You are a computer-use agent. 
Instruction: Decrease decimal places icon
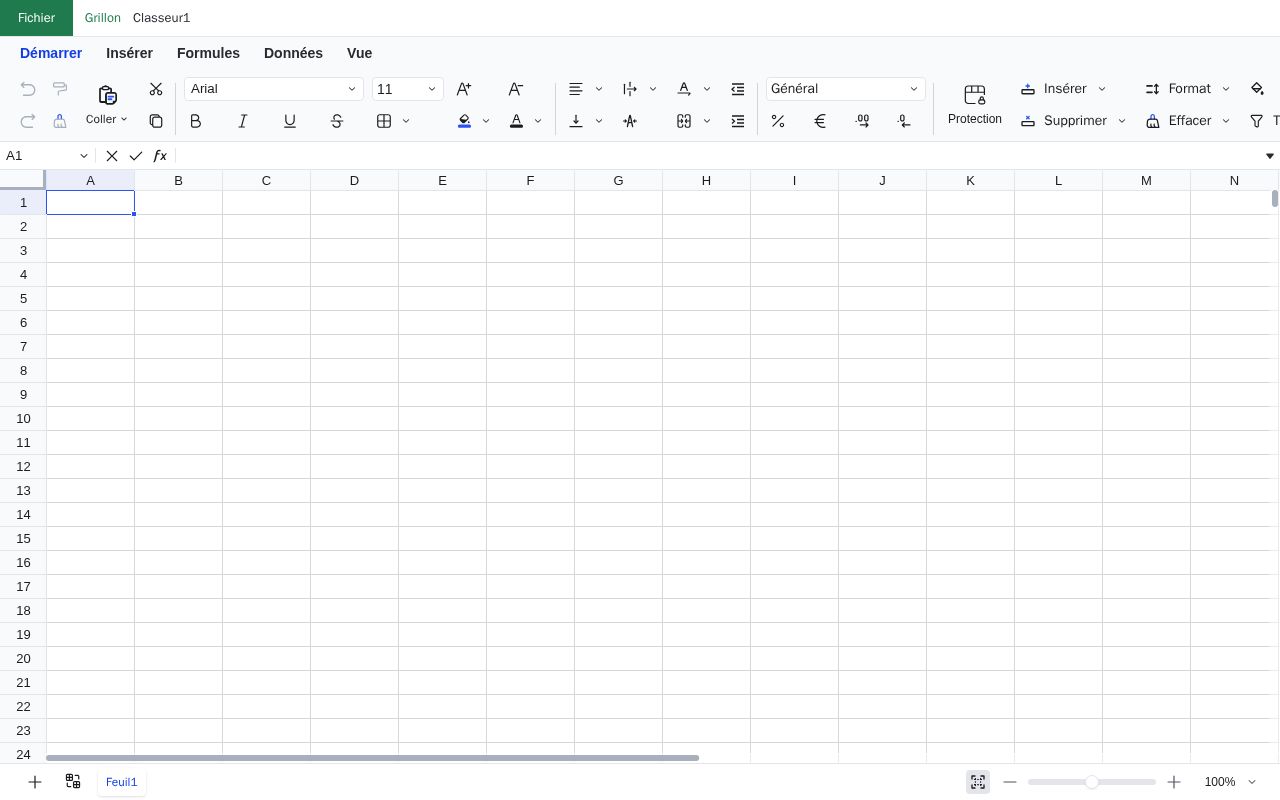(x=905, y=121)
